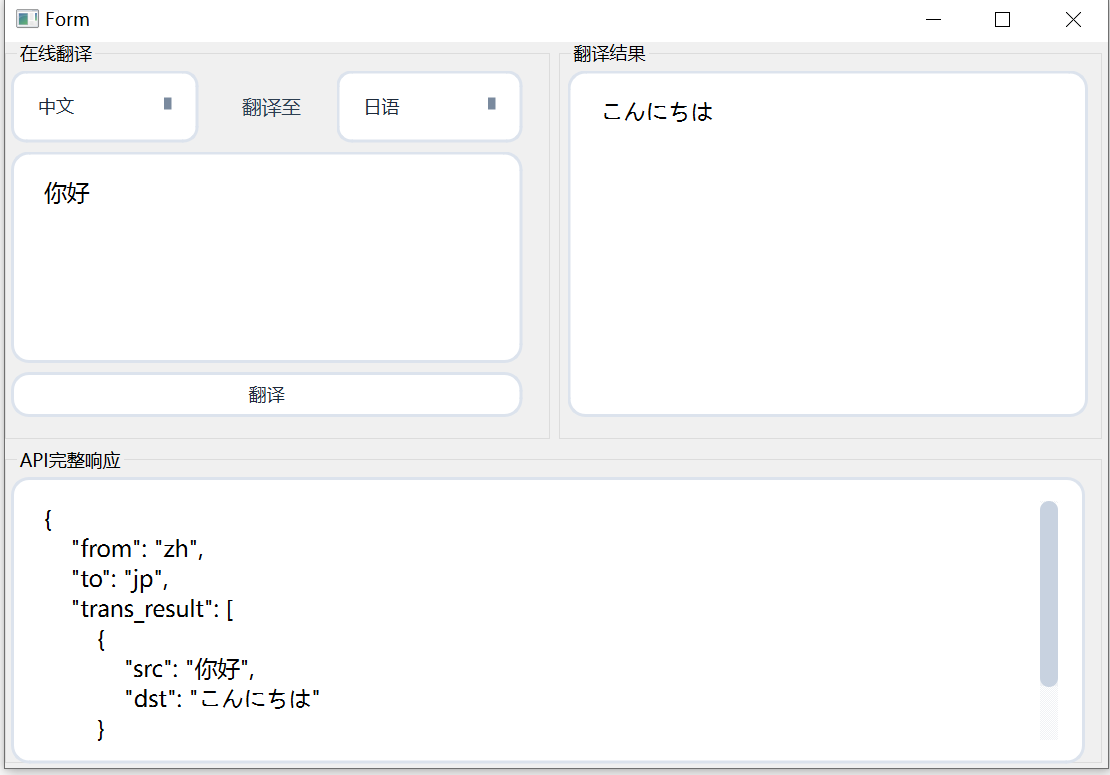The image size is (1110, 775).
Task: Click the "src": "你好" line
Action: click(x=190, y=669)
